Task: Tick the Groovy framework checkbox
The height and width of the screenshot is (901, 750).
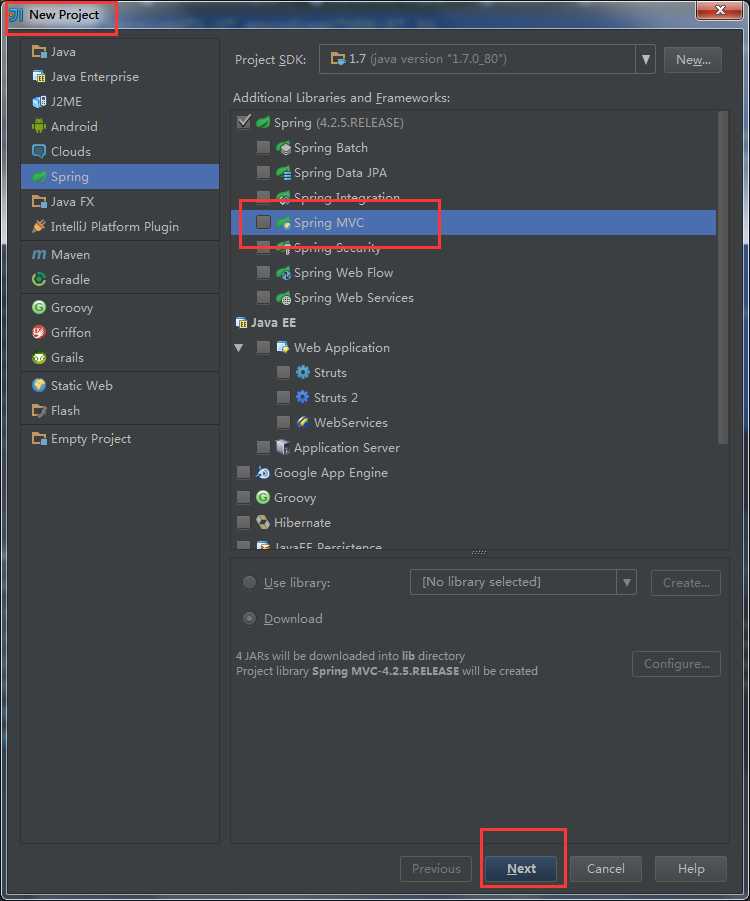Action: [244, 497]
